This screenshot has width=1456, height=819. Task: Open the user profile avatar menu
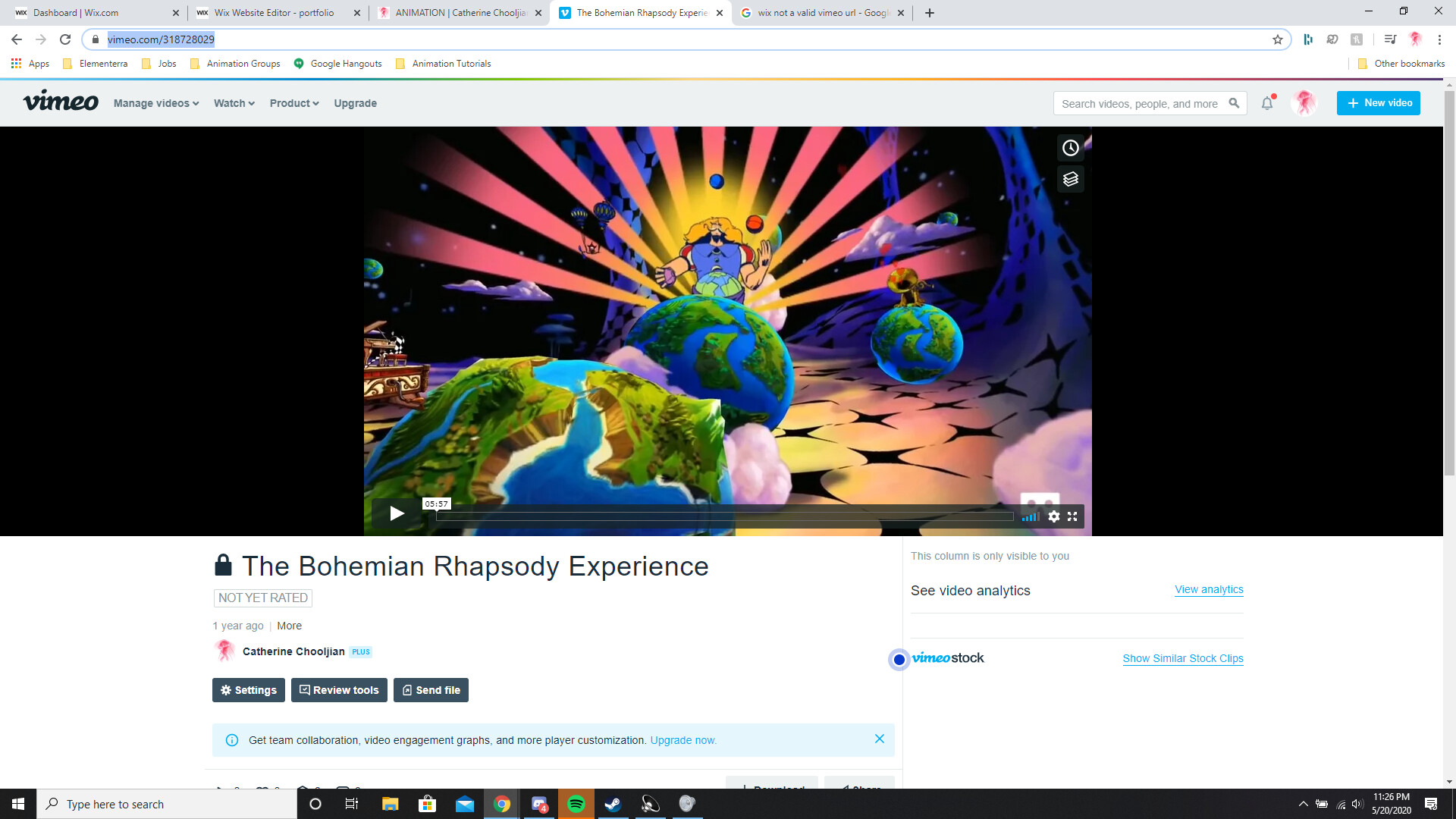point(1304,103)
